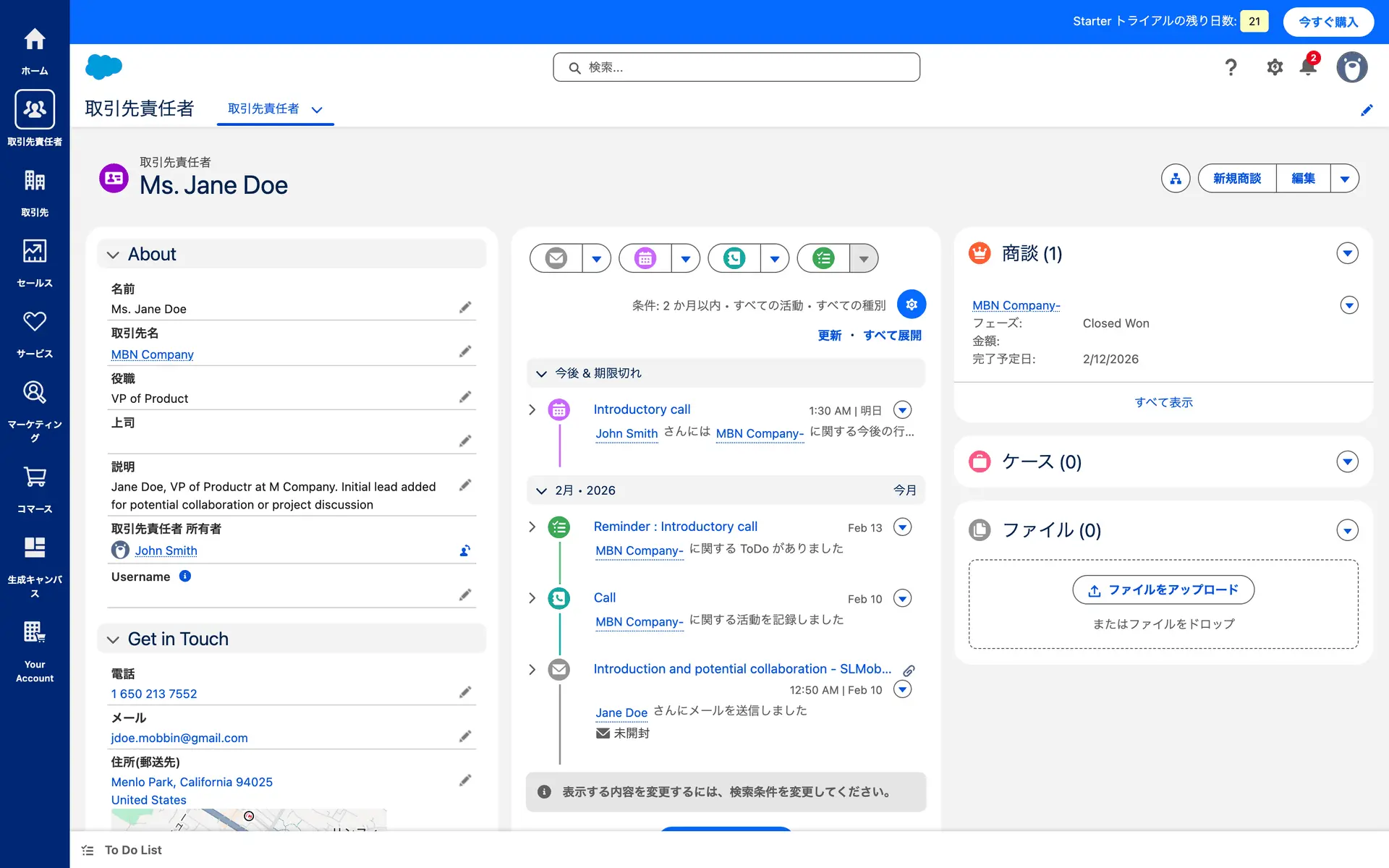Click the new event calendar icon
Viewport: 1389px width, 868px height.
click(645, 258)
